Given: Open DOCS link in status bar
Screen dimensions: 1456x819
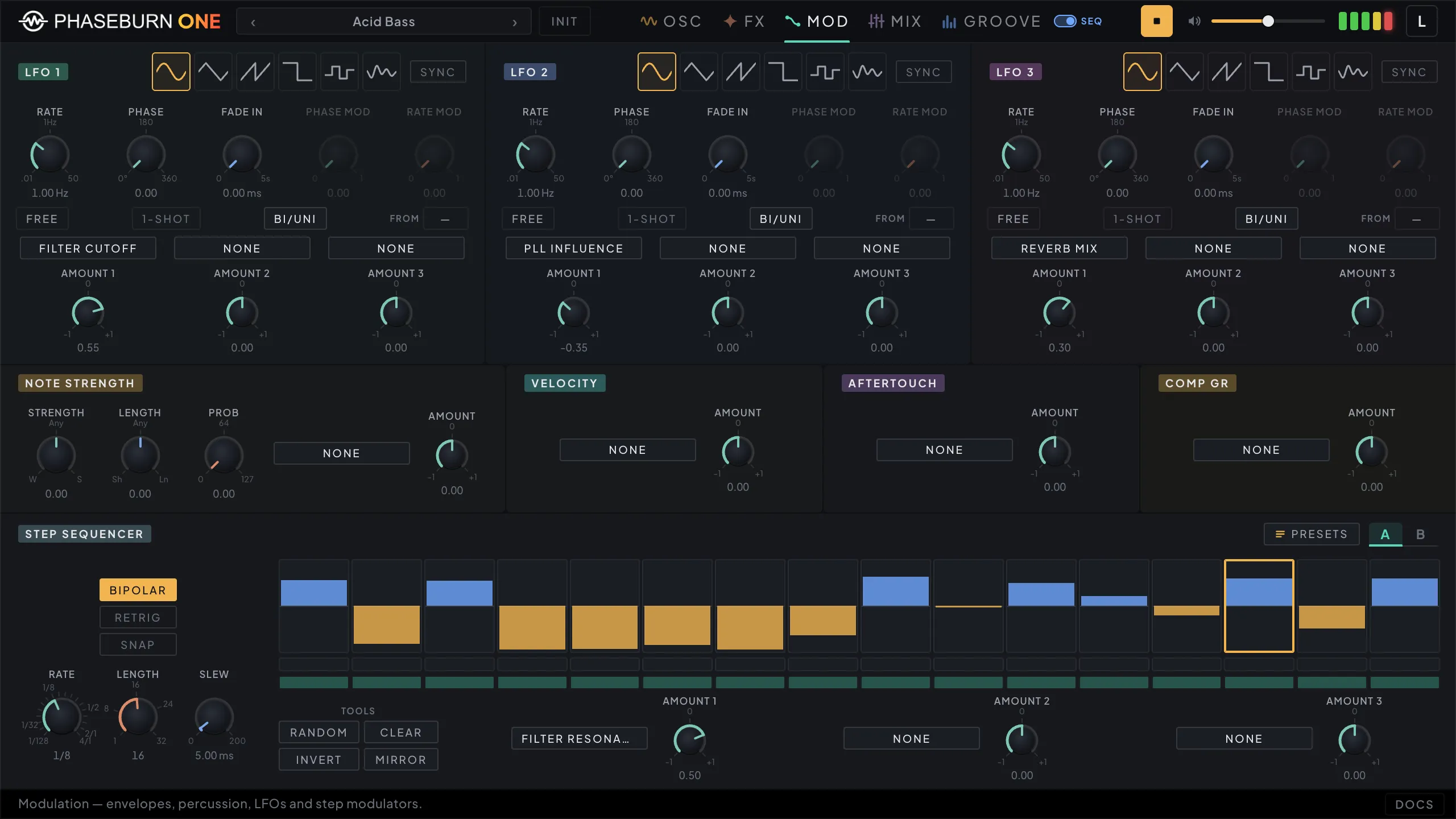Looking at the screenshot, I should (1414, 804).
